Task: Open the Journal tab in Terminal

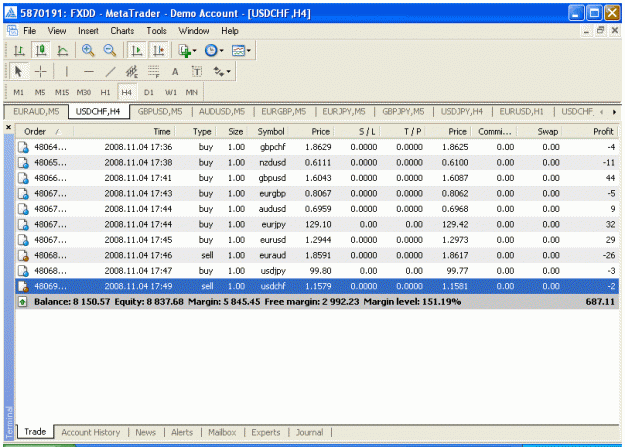Action: pyautogui.click(x=310, y=432)
